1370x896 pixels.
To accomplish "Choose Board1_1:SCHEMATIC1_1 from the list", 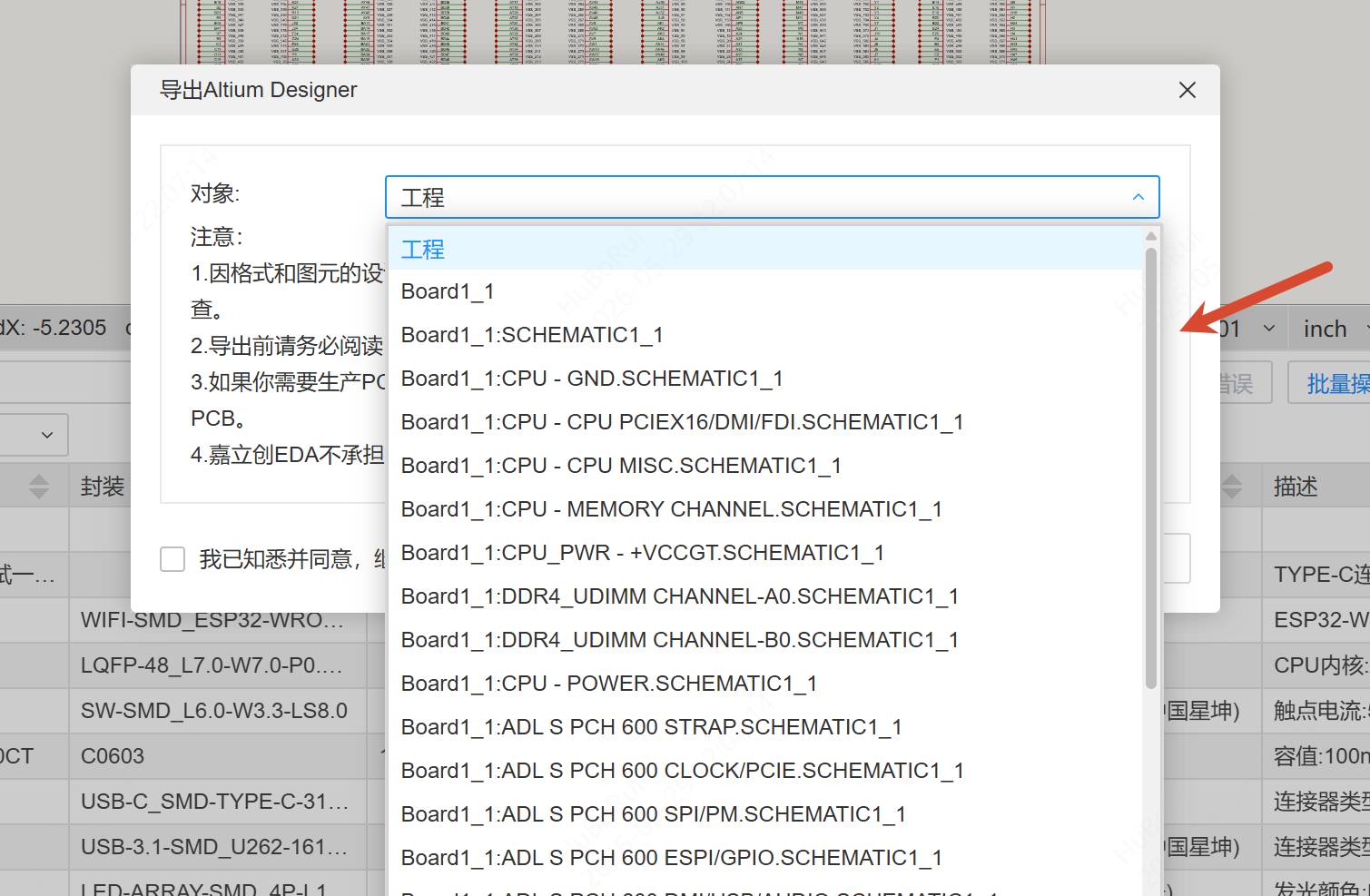I will tap(764, 335).
